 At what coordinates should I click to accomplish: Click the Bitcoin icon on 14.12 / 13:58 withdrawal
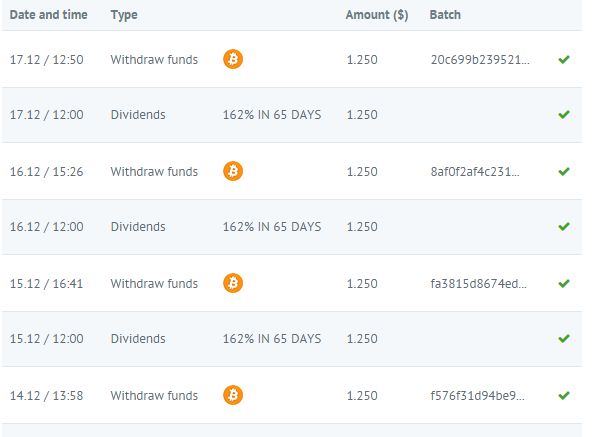click(233, 395)
